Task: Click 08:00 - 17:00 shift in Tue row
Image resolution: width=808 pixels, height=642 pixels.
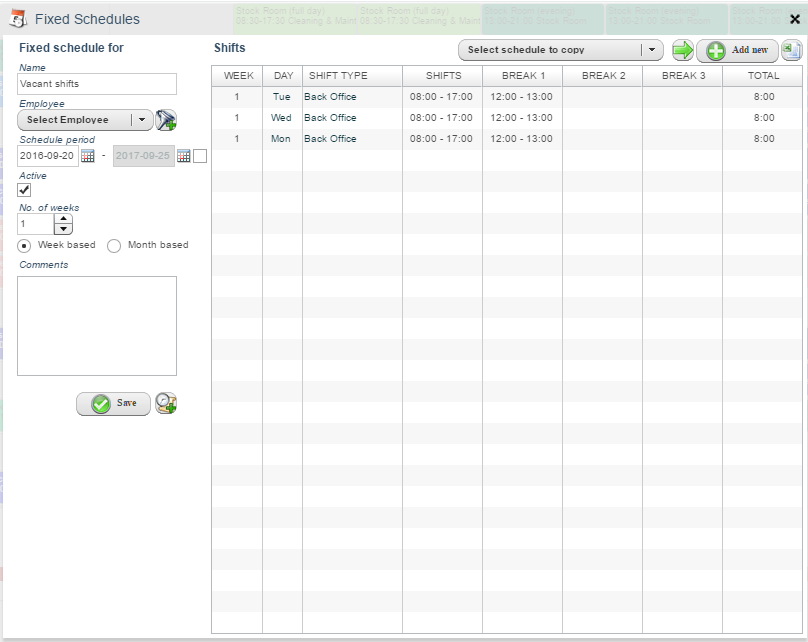Action: [441, 97]
